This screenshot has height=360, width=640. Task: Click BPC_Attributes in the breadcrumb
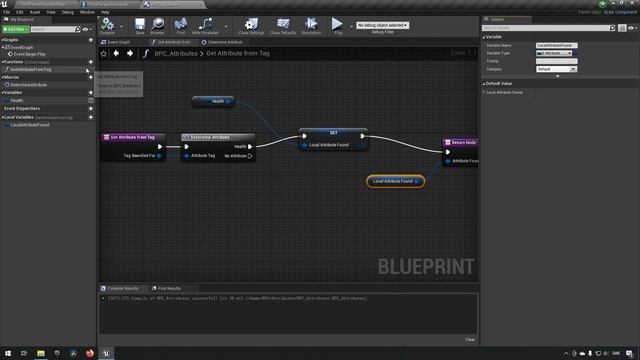point(176,53)
